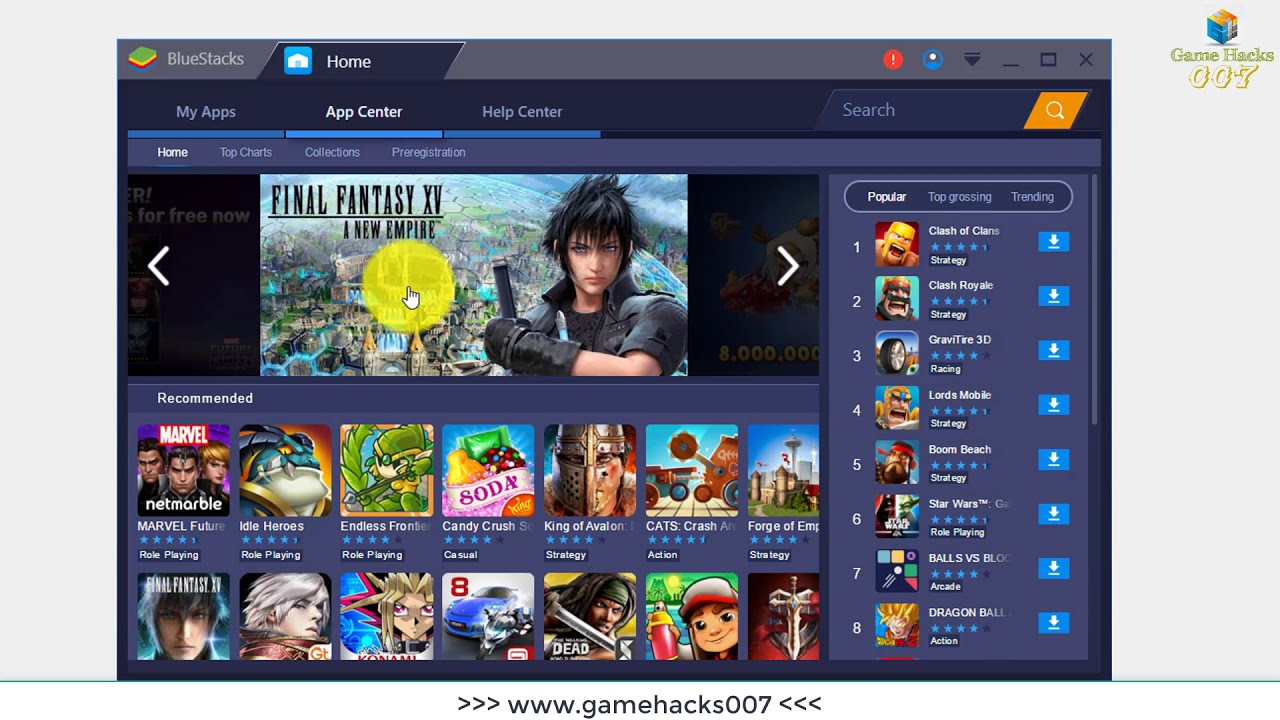Open the Collections sub-tab

point(332,152)
